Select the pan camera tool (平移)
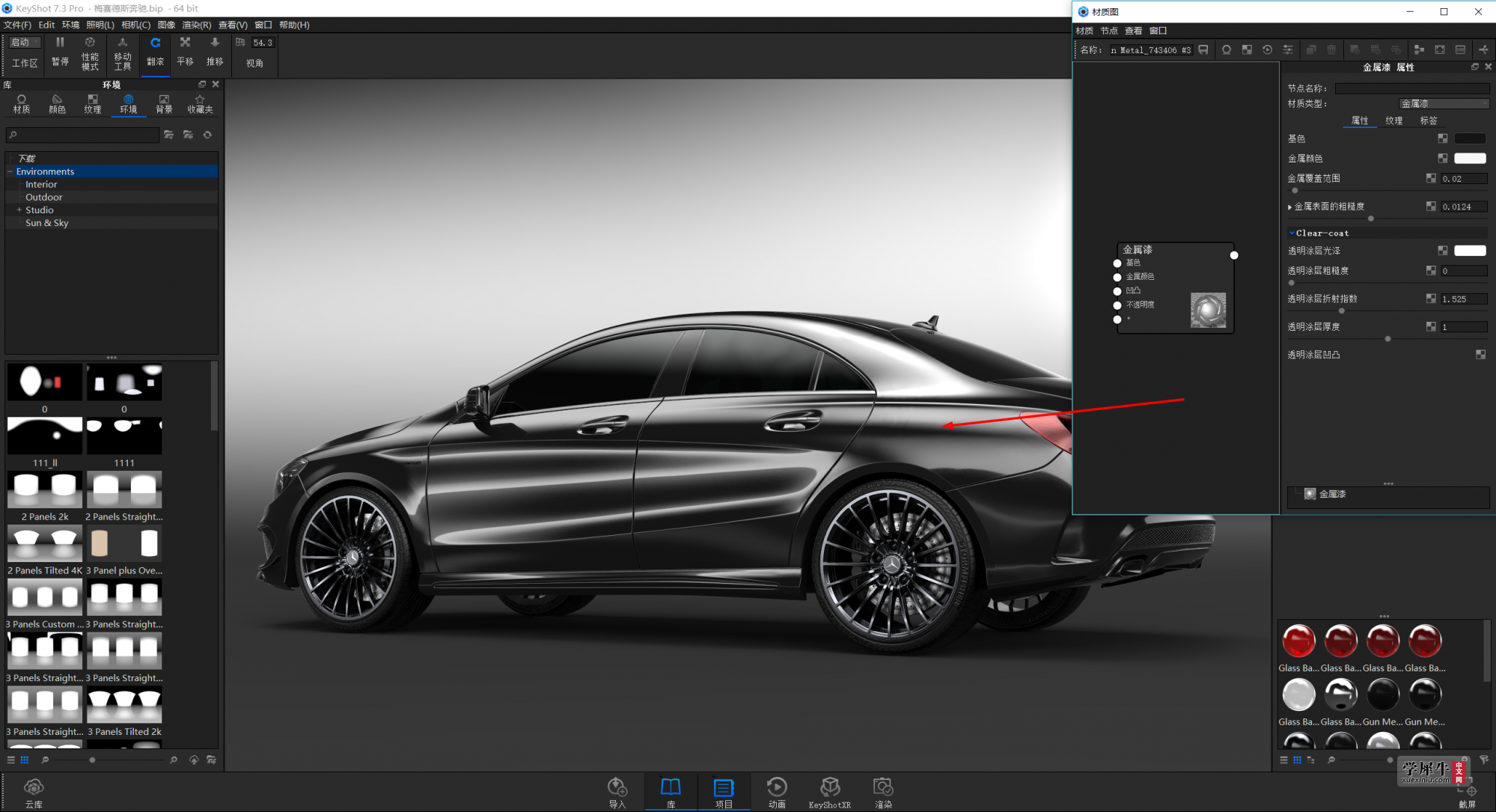Image resolution: width=1496 pixels, height=812 pixels. click(x=185, y=52)
